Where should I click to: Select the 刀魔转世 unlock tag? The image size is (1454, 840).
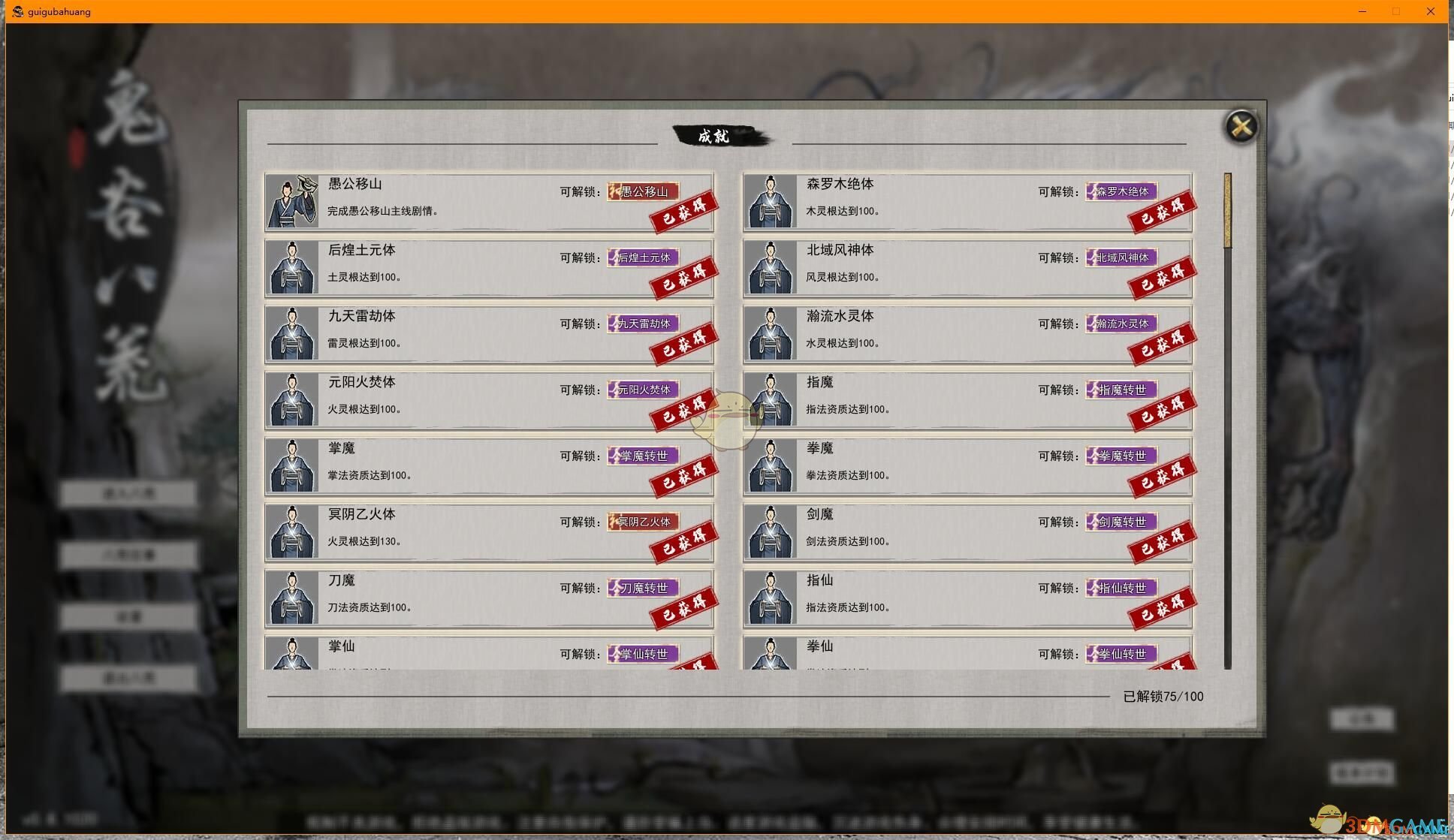coord(643,588)
